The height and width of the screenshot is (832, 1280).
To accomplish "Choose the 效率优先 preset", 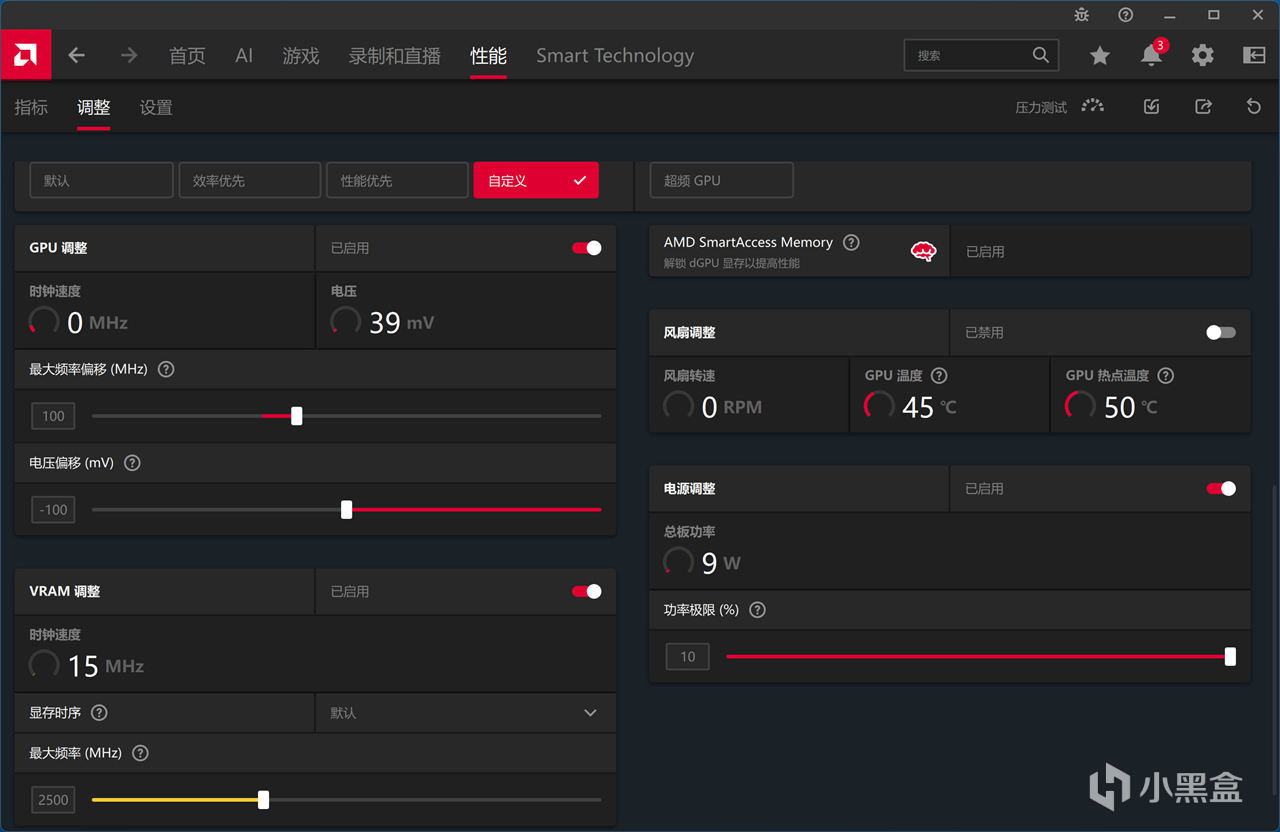I will pos(250,180).
